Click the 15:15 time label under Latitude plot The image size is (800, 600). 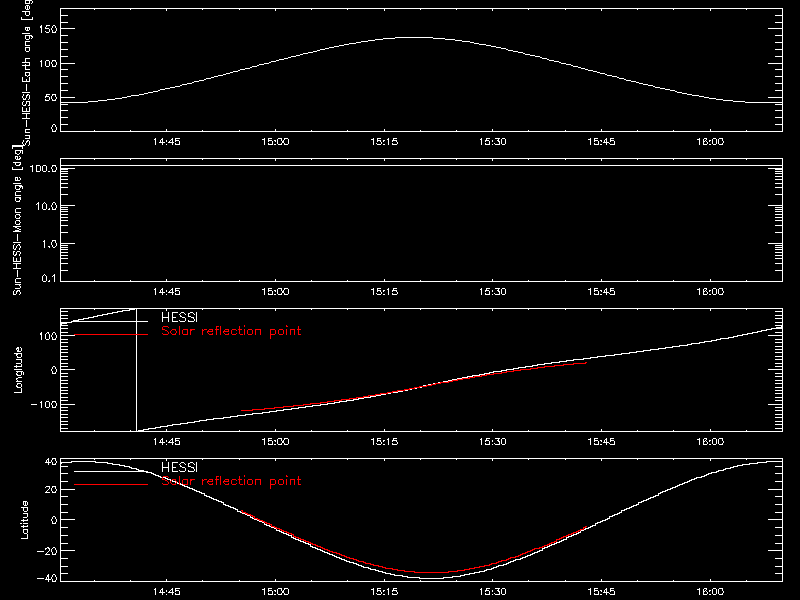[384, 591]
